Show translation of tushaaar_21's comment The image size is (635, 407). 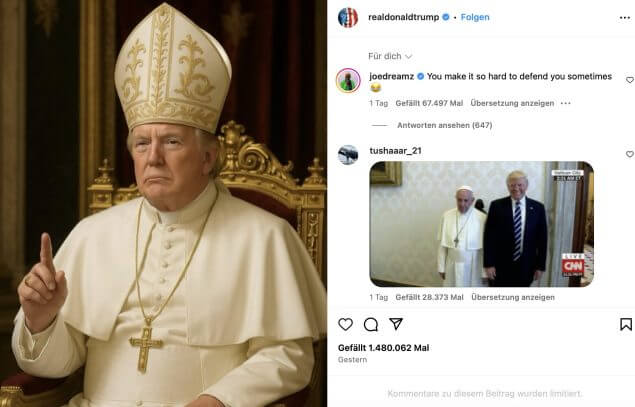pyautogui.click(x=512, y=297)
